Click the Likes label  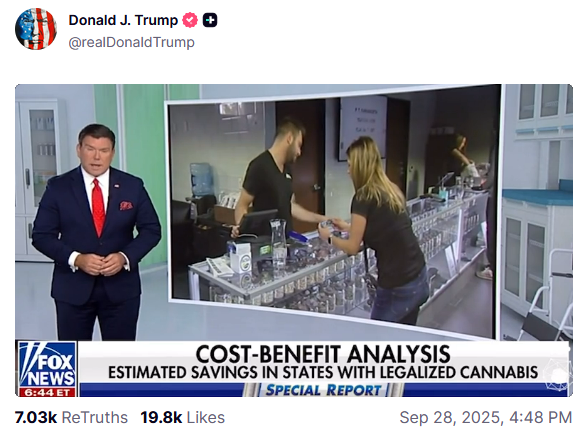pos(206,418)
